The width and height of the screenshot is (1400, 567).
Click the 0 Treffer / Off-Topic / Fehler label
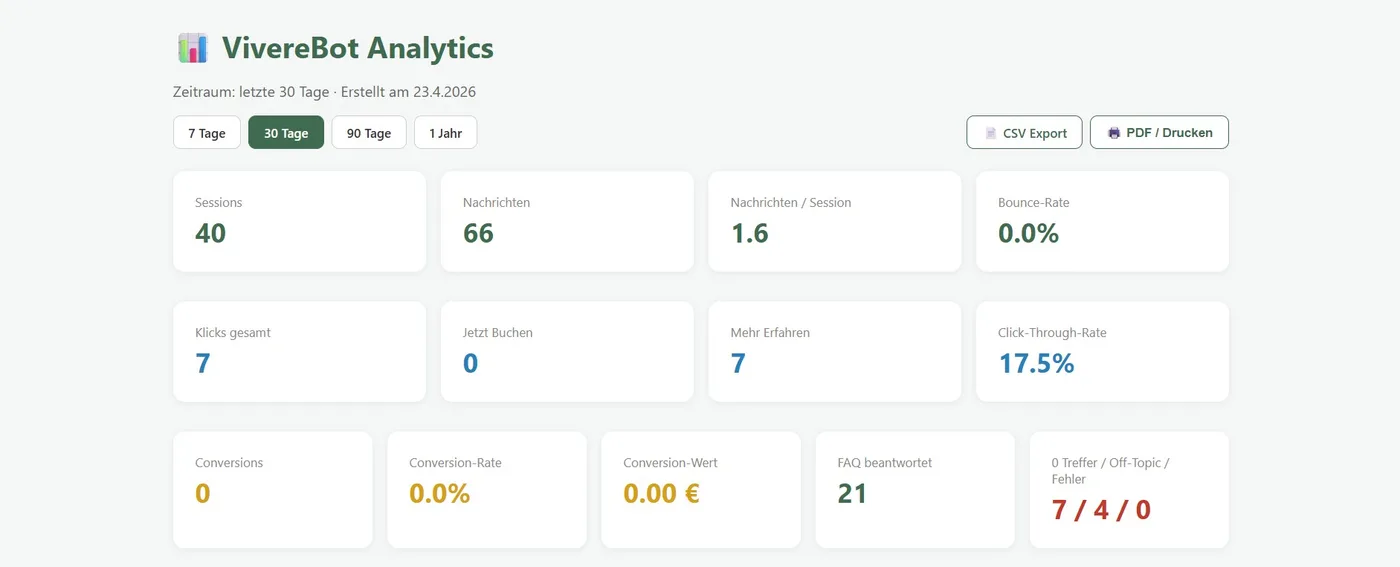click(1110, 470)
